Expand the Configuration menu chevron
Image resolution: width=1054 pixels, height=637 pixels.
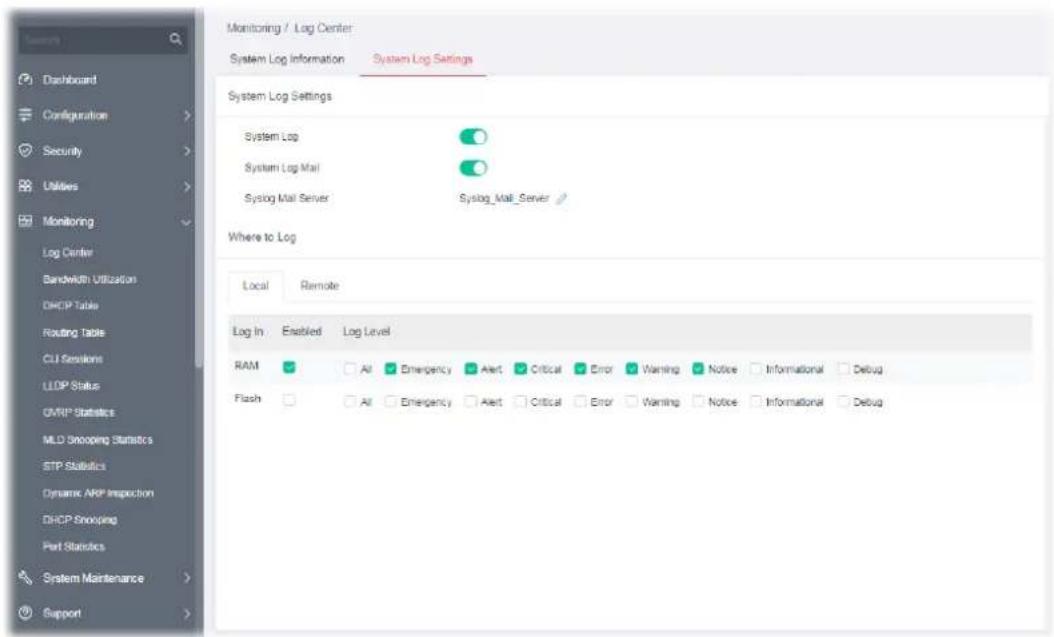tap(187, 116)
